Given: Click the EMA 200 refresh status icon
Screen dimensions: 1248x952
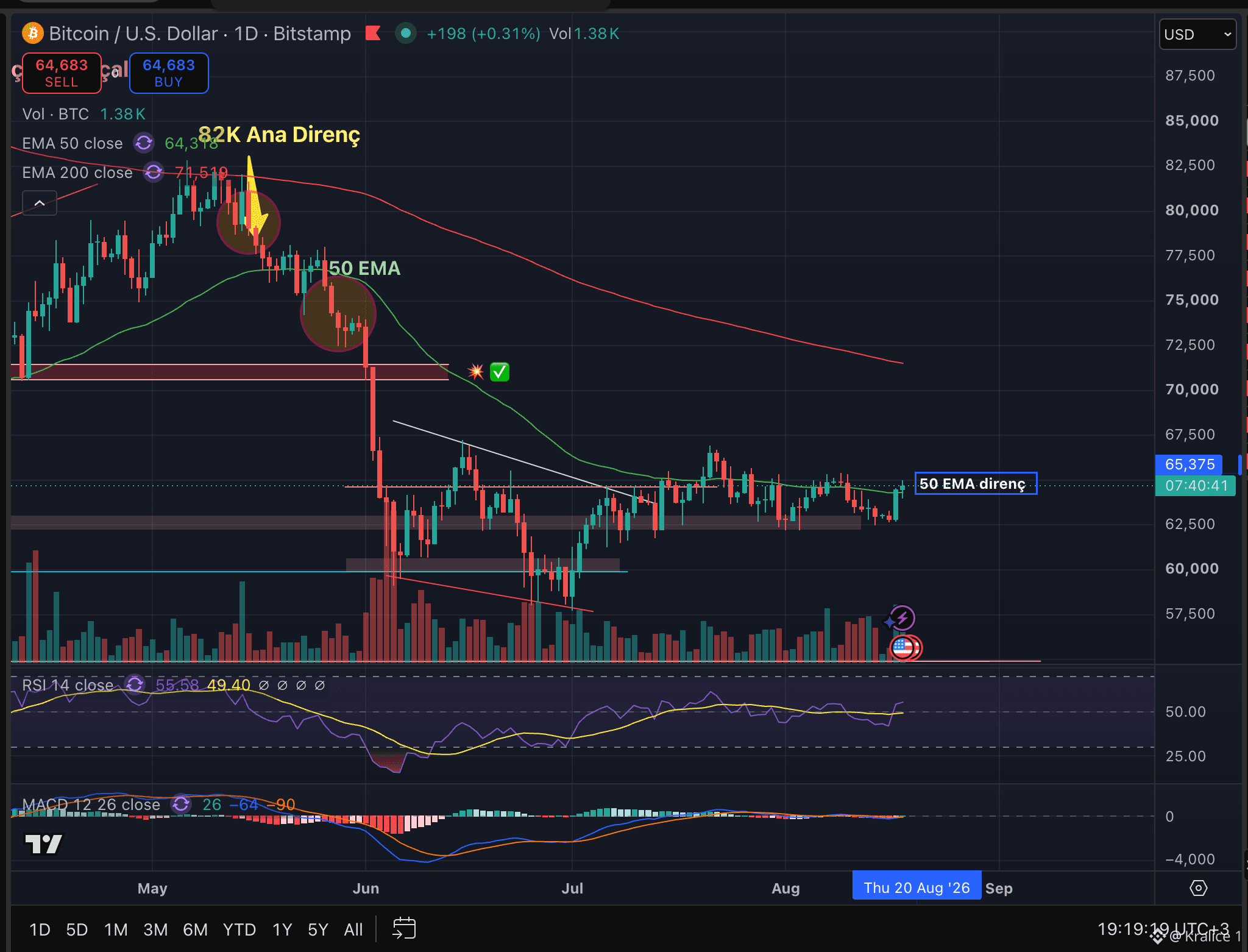Looking at the screenshot, I should coord(154,172).
